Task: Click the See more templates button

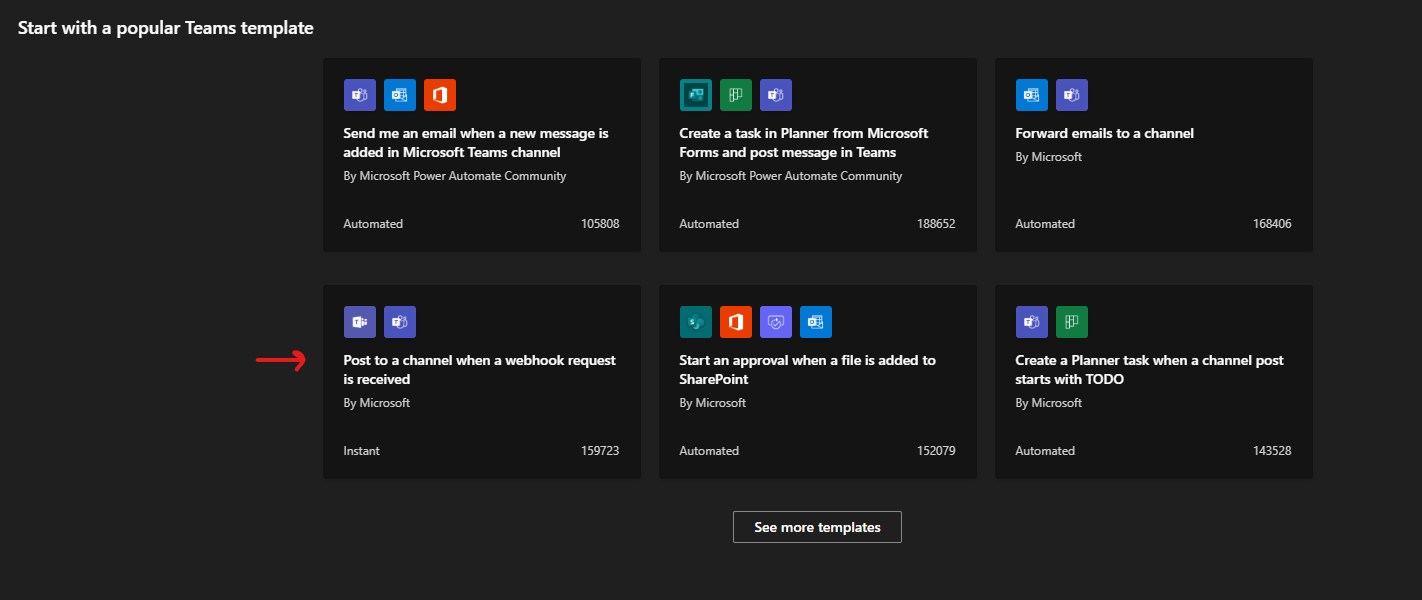Action: (817, 527)
